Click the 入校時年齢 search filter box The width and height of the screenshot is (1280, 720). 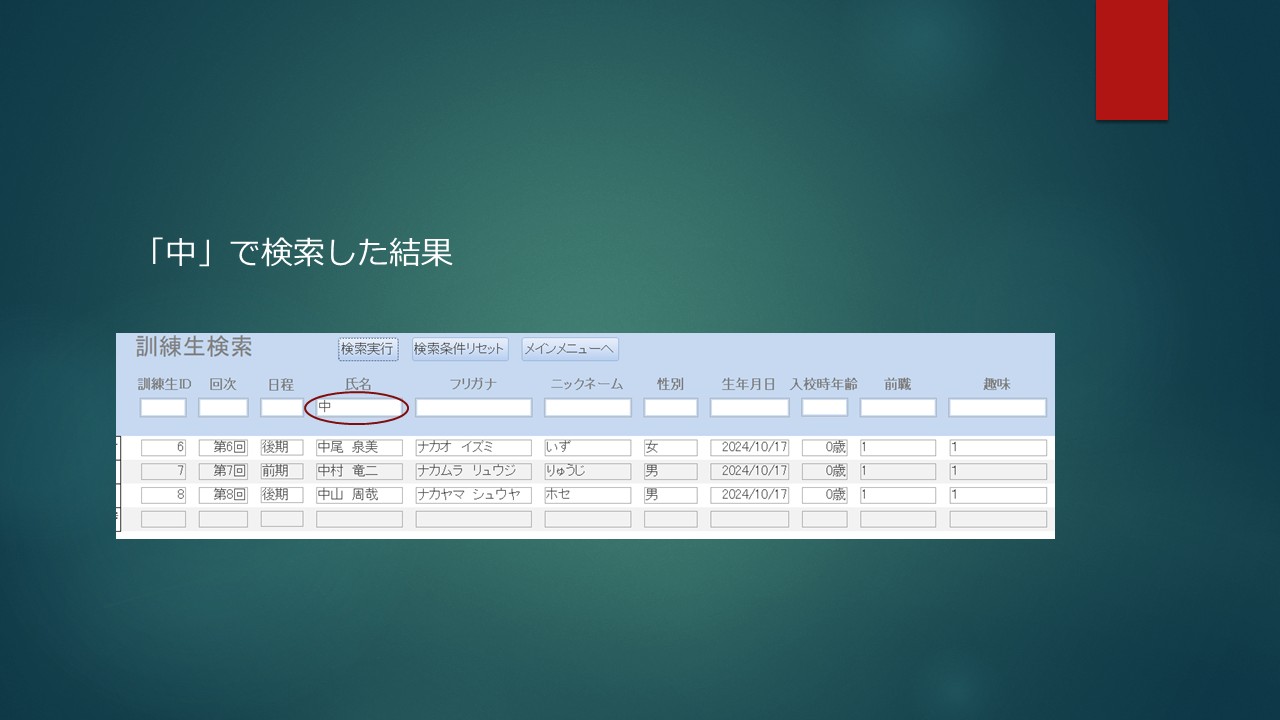click(825, 408)
